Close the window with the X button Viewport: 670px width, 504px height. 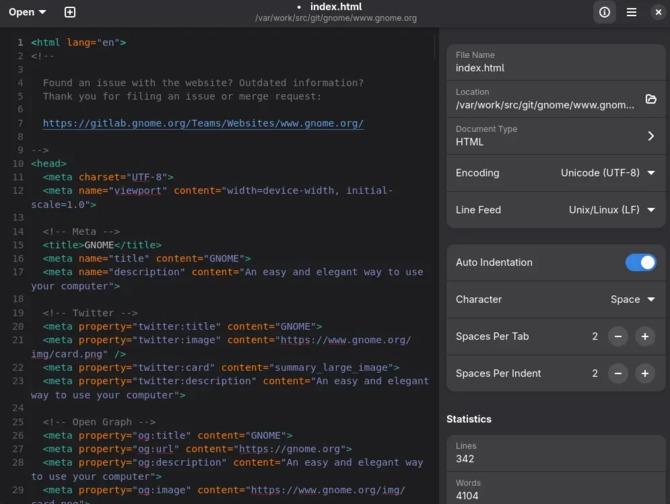[658, 12]
